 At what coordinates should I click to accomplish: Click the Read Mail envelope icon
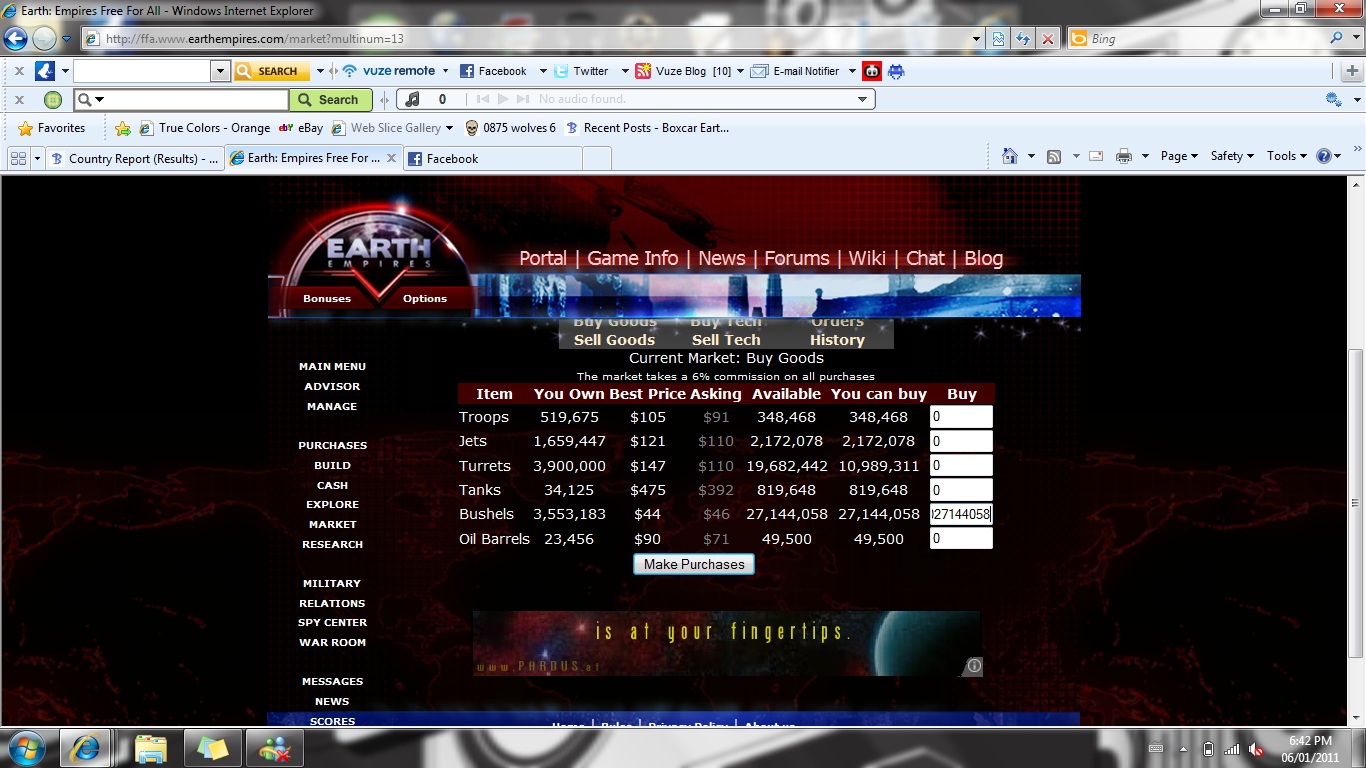point(1096,156)
